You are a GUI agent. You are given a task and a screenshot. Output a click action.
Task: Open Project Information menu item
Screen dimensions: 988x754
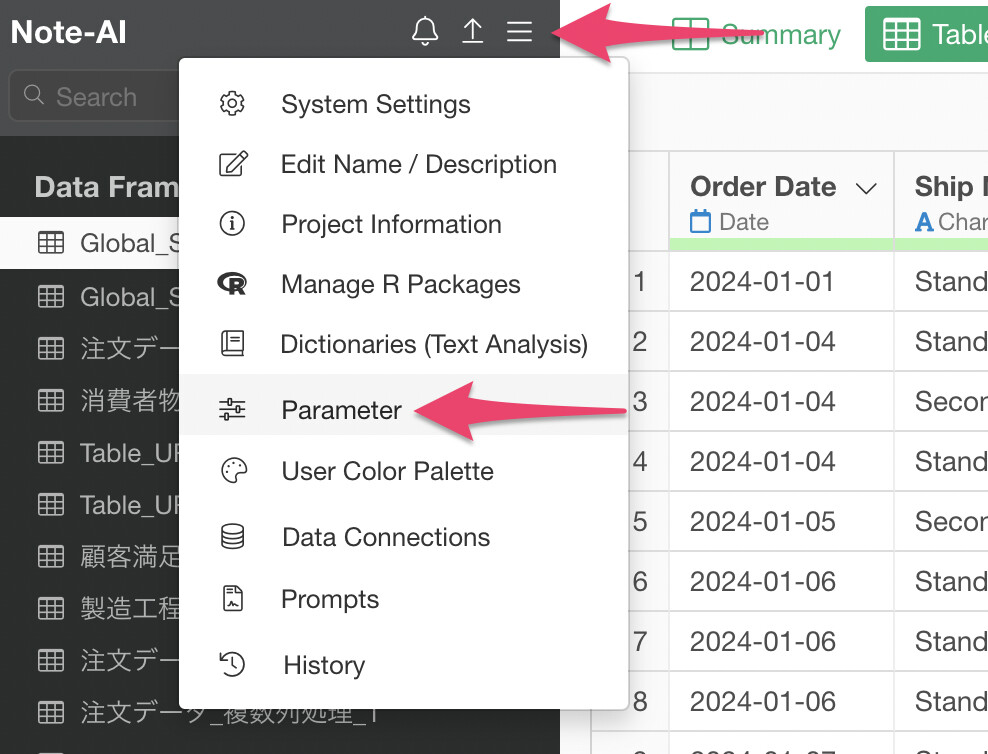pyautogui.click(x=404, y=224)
